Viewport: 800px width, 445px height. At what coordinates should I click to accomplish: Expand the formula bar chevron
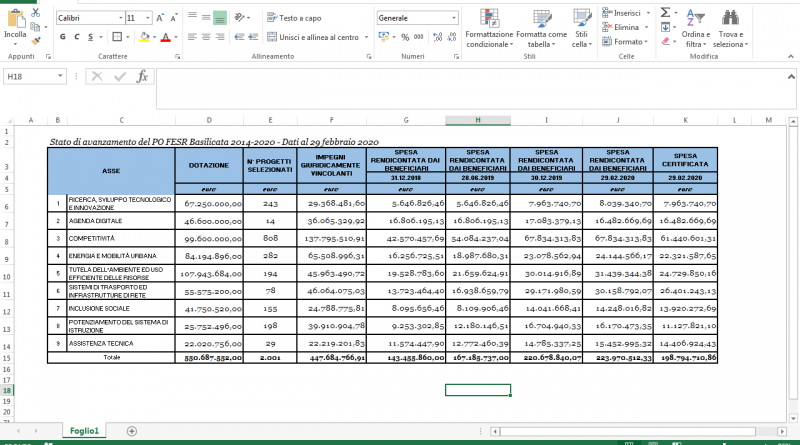tap(791, 77)
